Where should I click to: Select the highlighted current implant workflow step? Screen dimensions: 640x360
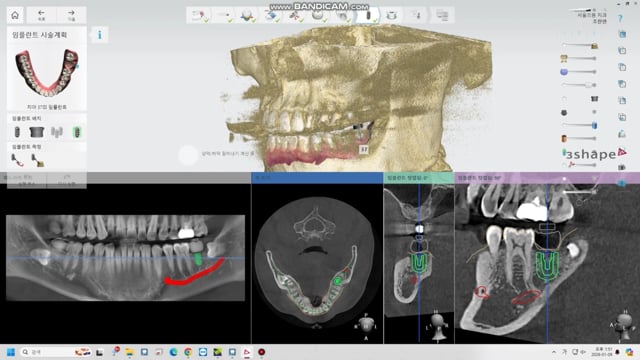click(x=368, y=16)
